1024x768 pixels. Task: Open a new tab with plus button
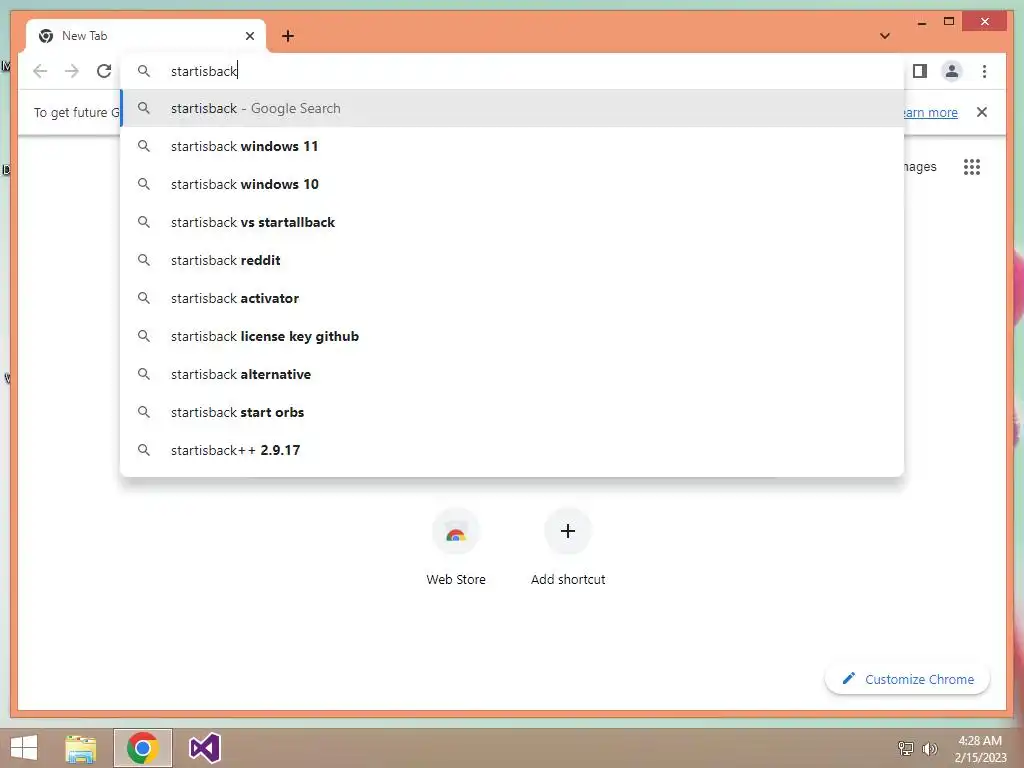pyautogui.click(x=288, y=36)
